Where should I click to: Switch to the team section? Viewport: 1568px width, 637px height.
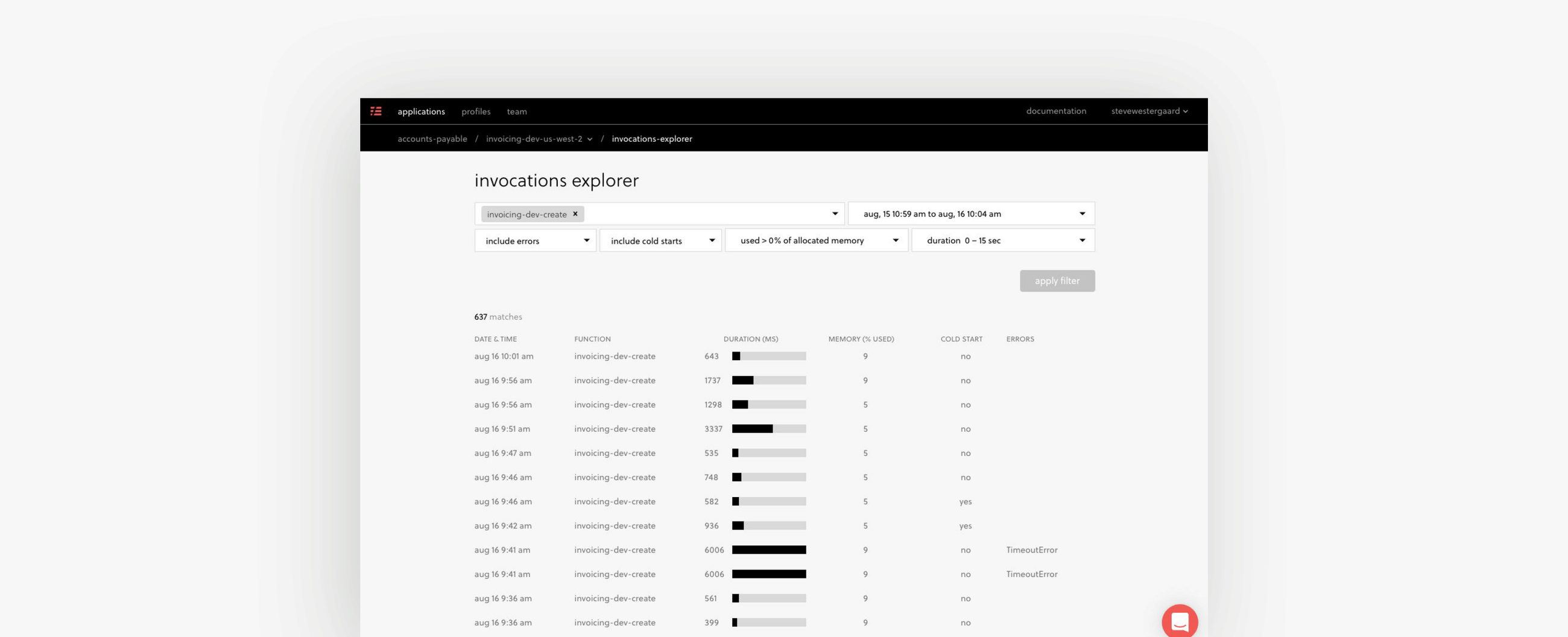point(517,112)
